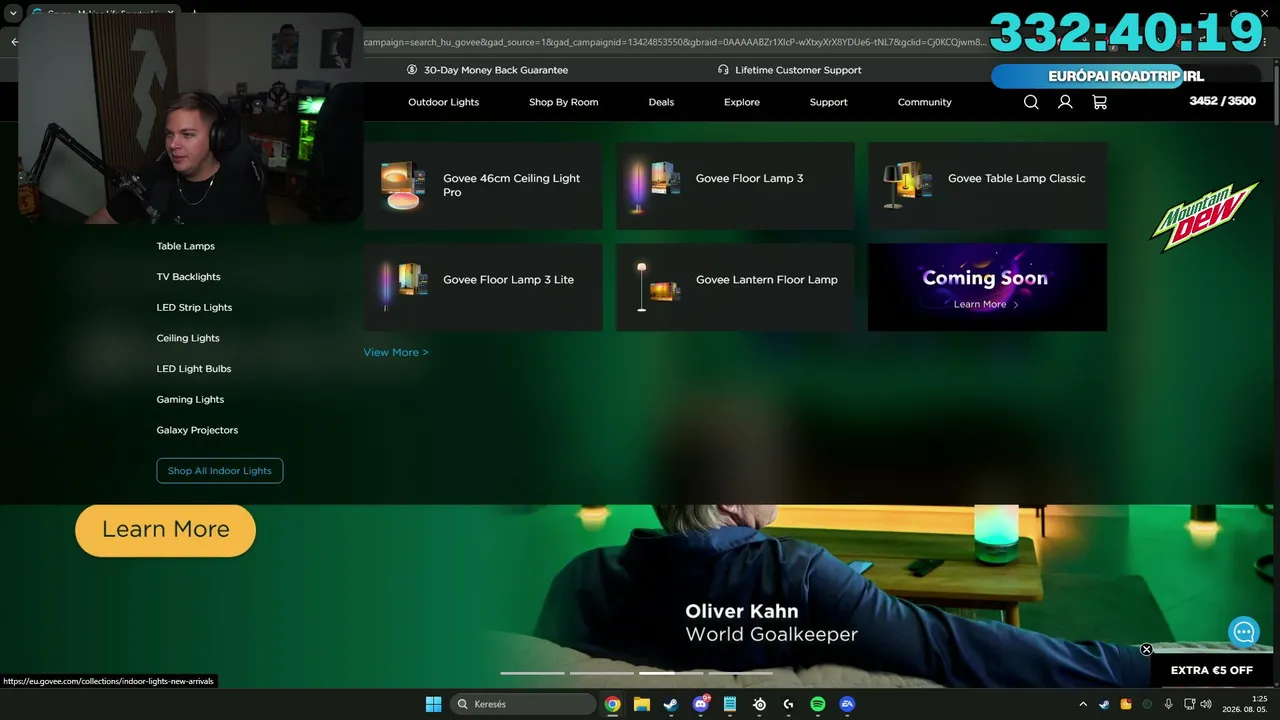1280x720 pixels.
Task: Click the Extra €5 Off offer tab
Action: click(1212, 670)
